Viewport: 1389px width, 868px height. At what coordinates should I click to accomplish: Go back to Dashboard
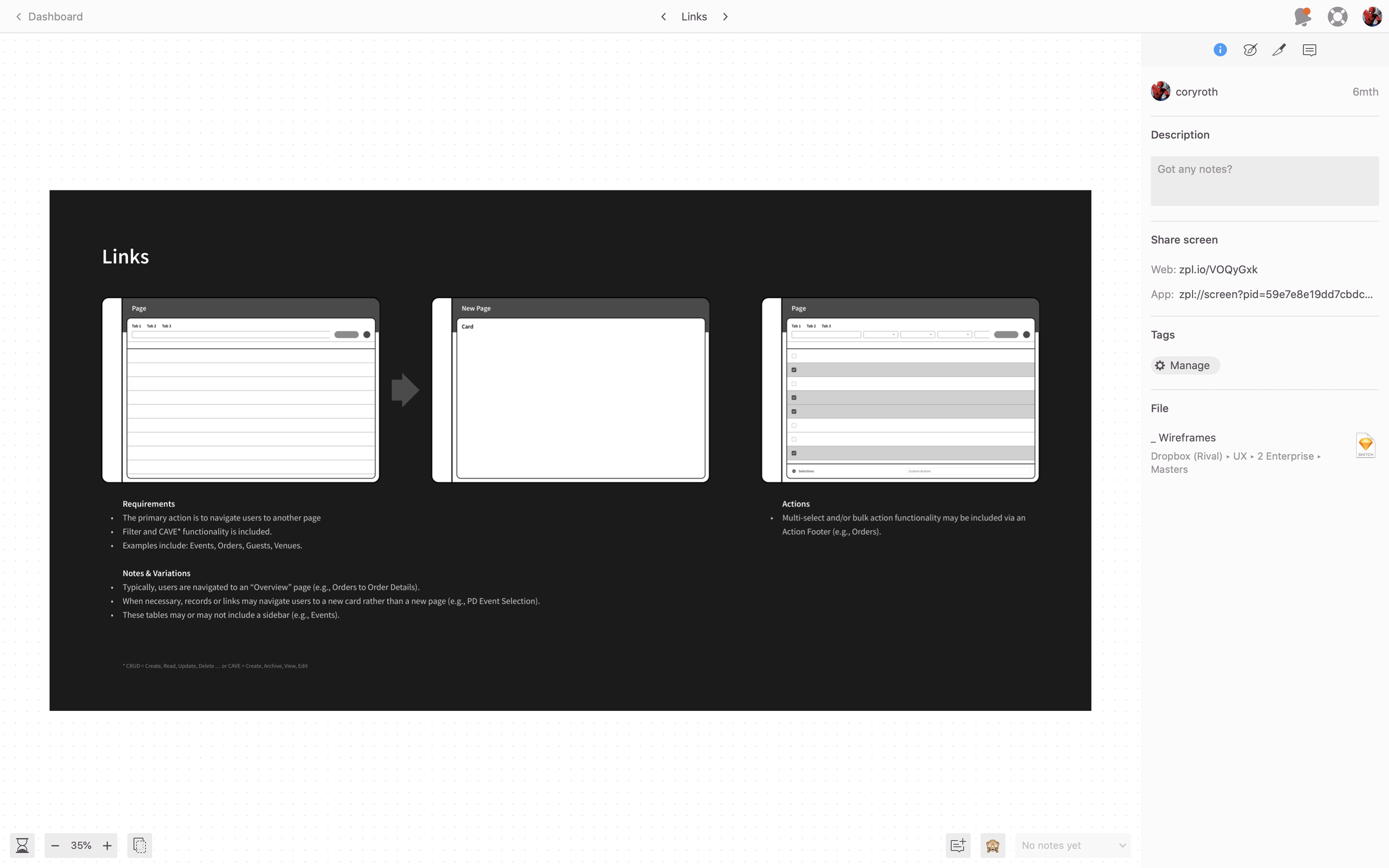(49, 17)
